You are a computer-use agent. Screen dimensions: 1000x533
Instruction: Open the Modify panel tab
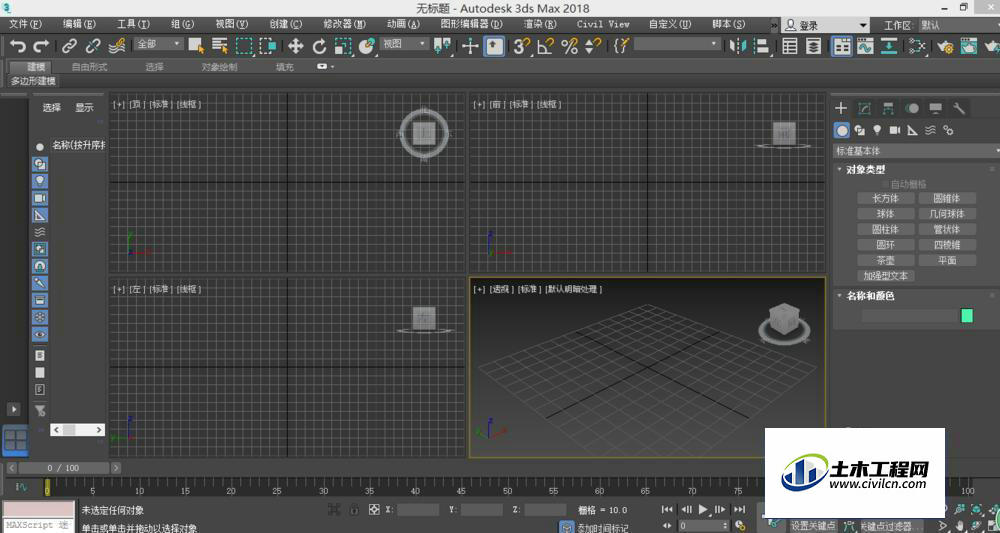(865, 108)
